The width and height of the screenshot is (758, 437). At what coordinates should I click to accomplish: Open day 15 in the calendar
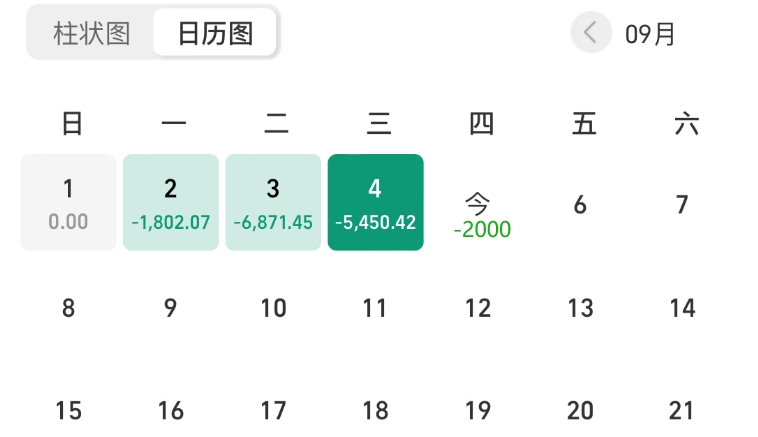coord(68,410)
